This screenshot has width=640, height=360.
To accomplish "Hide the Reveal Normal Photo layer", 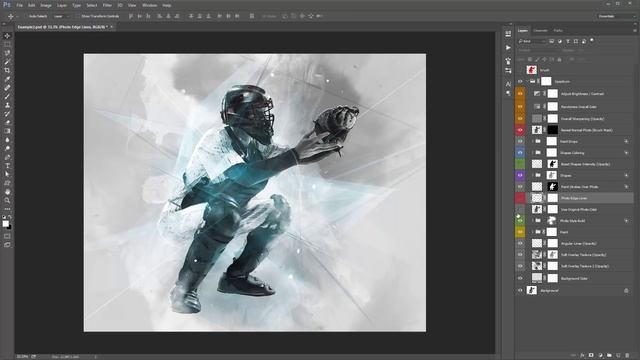I will (520, 130).
